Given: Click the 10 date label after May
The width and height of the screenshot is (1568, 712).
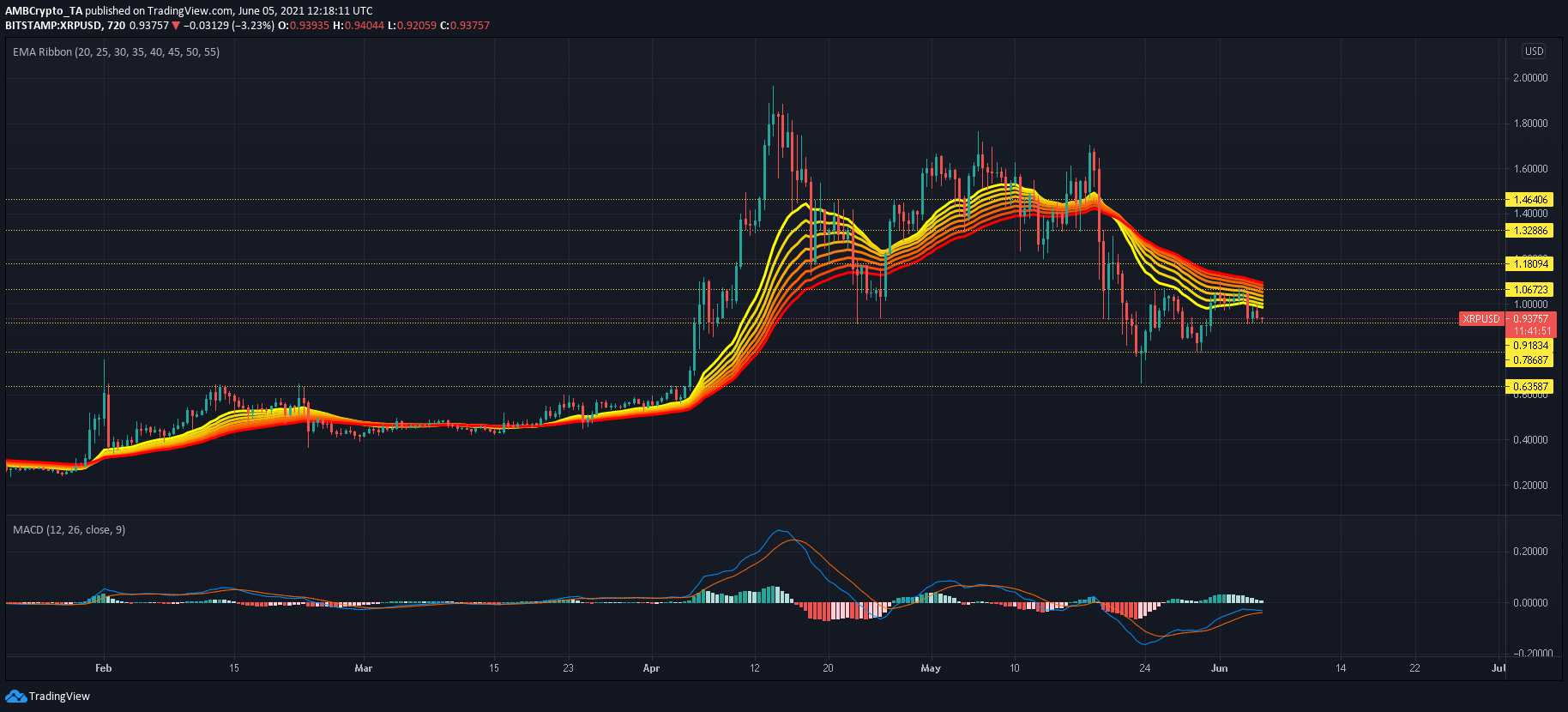Looking at the screenshot, I should pos(1014,667).
